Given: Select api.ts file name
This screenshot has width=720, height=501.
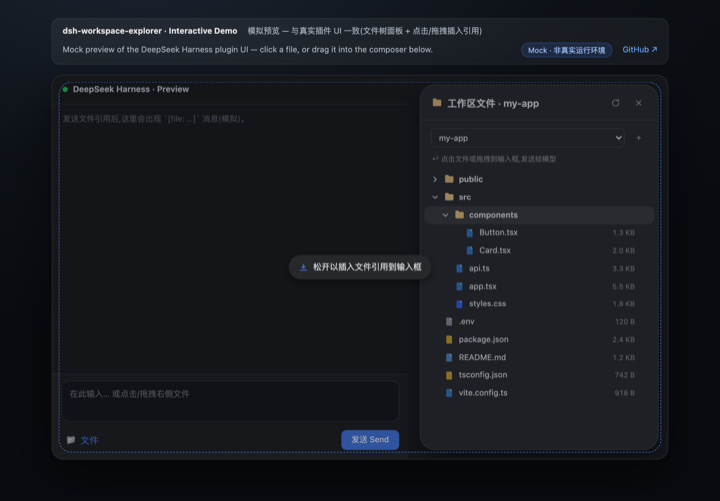Looking at the screenshot, I should pos(479,268).
